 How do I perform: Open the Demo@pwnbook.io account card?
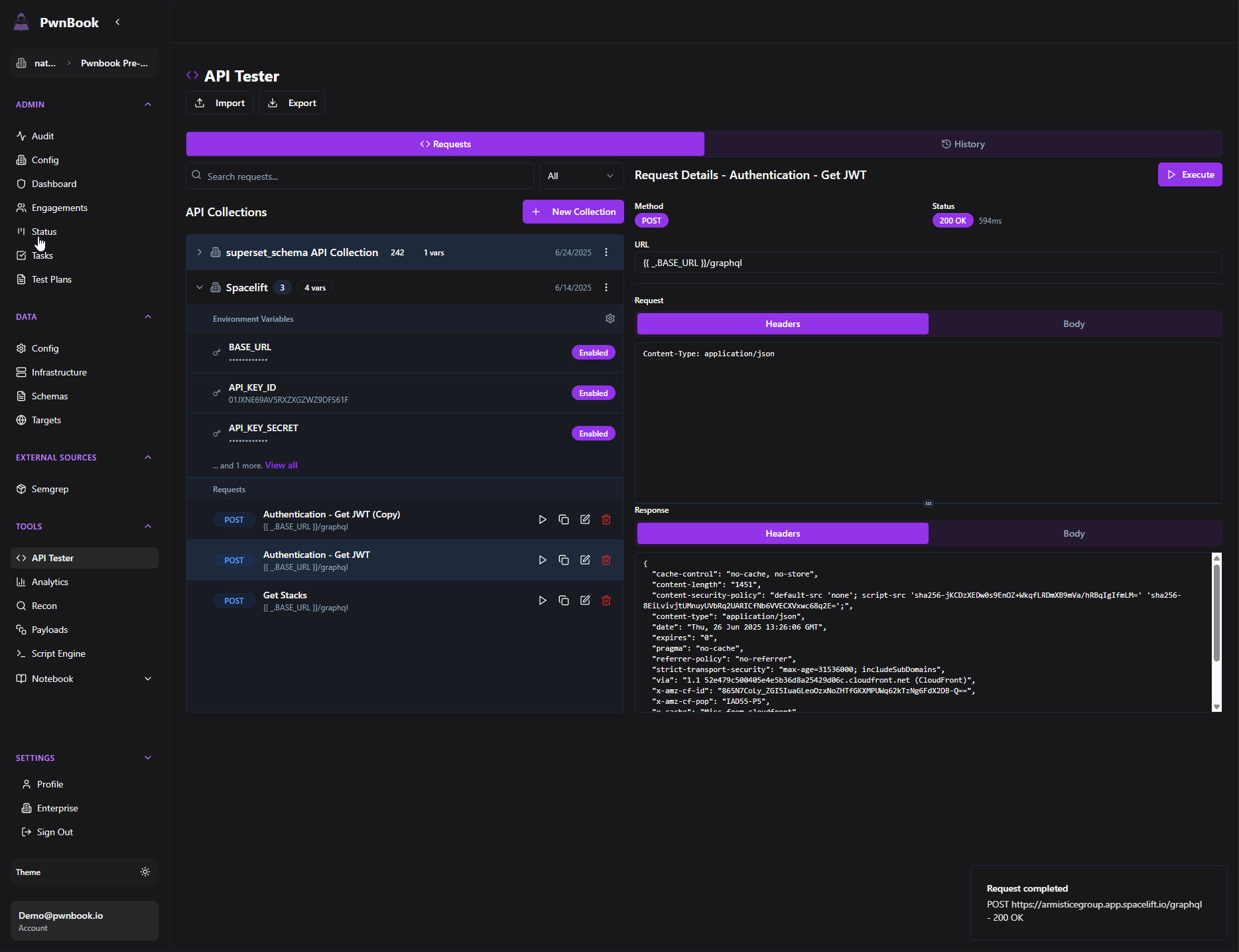point(84,921)
